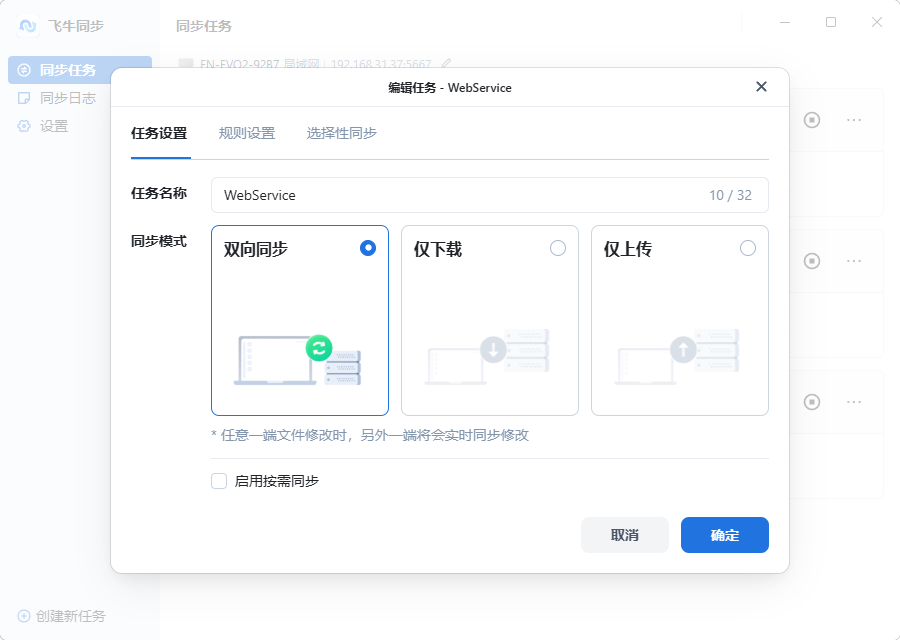Click the stop icon on the first background task
This screenshot has height=640, width=900.
click(x=812, y=120)
